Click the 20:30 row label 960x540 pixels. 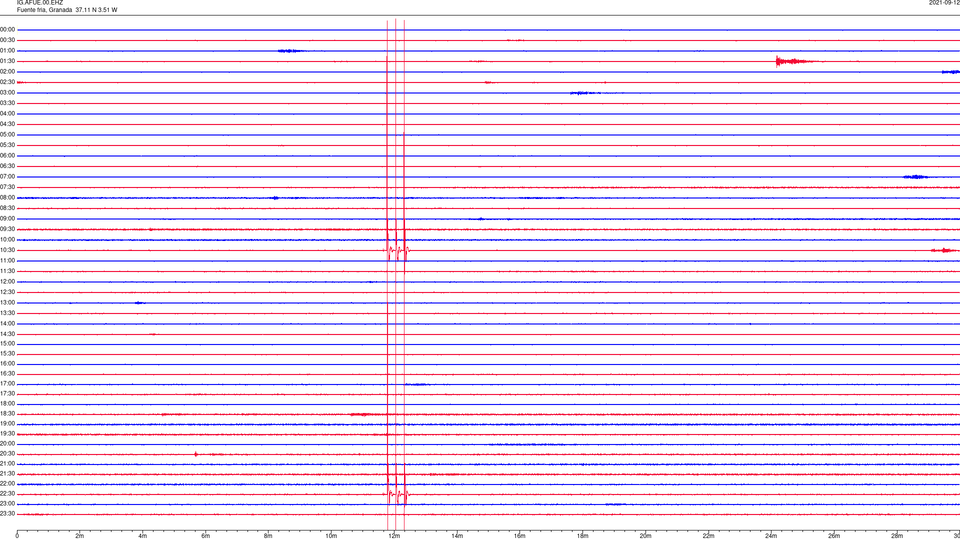tap(8, 454)
